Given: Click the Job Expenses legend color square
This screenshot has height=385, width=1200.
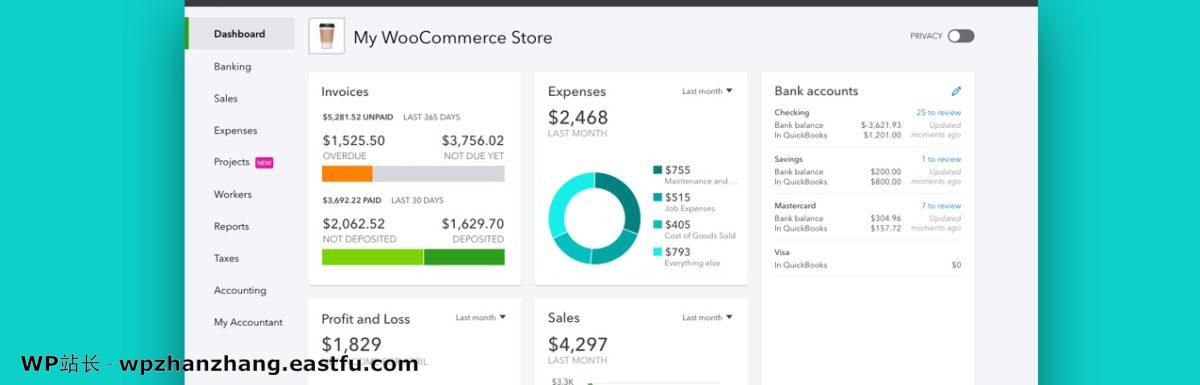Looking at the screenshot, I should [x=657, y=198].
